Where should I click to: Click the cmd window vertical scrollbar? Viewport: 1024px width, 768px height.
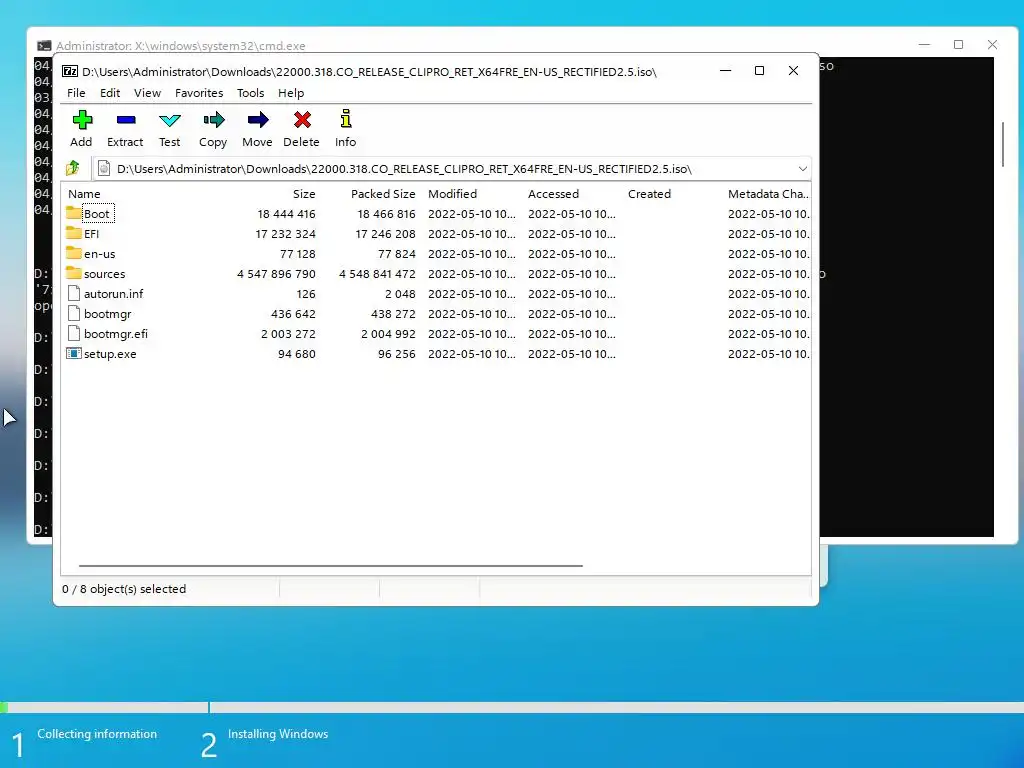(1003, 144)
